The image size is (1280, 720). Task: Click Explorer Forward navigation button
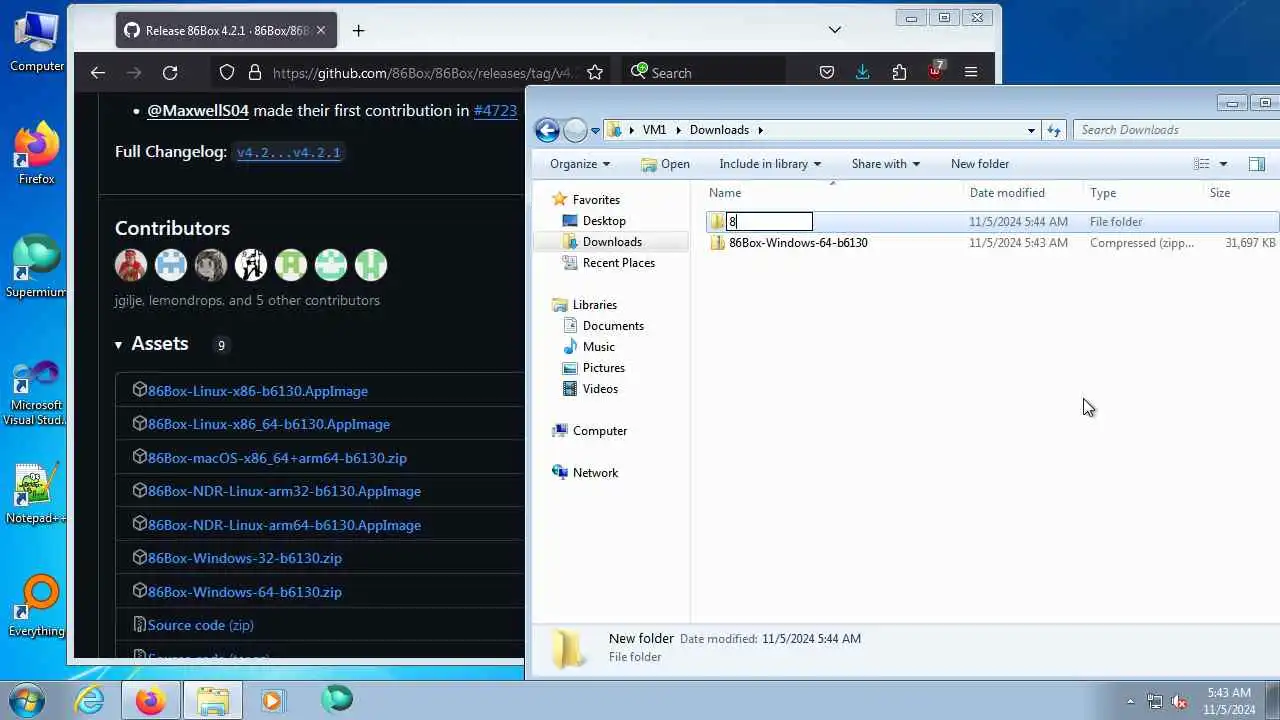click(575, 130)
